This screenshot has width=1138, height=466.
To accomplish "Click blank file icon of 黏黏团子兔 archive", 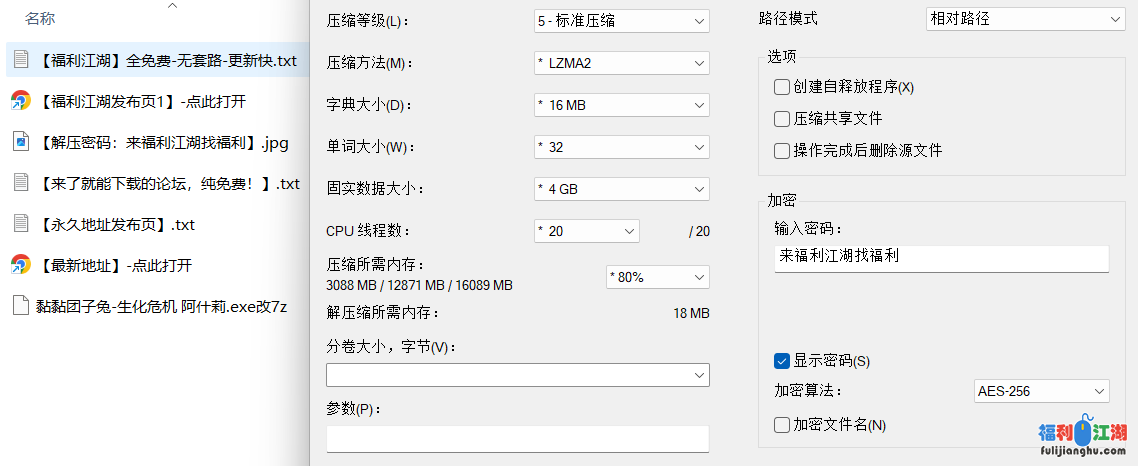I will [x=20, y=306].
